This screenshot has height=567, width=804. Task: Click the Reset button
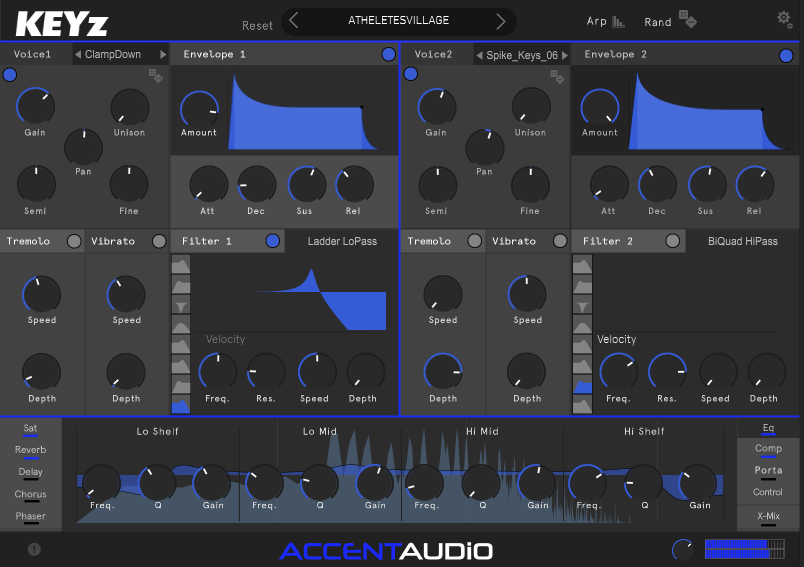pyautogui.click(x=257, y=25)
